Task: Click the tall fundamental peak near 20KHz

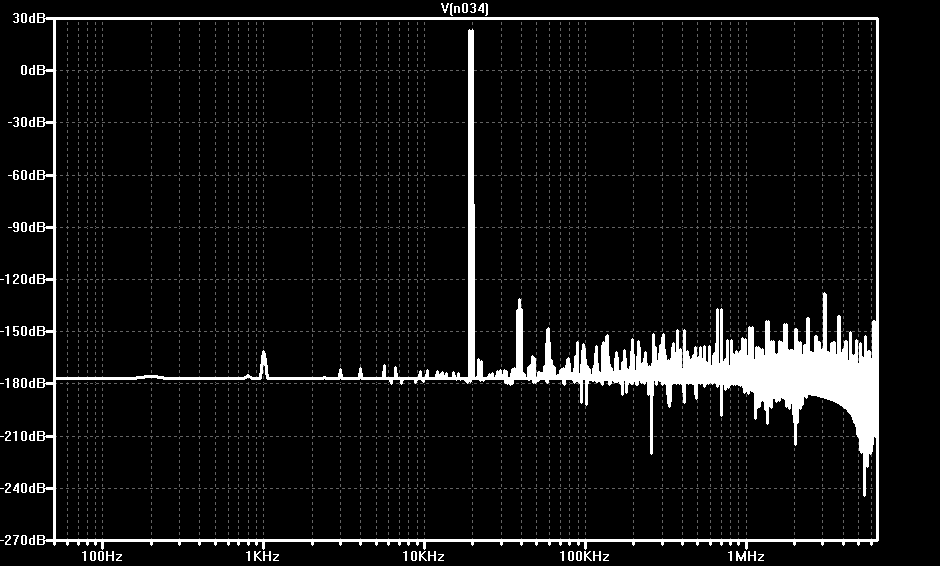Action: tap(471, 204)
